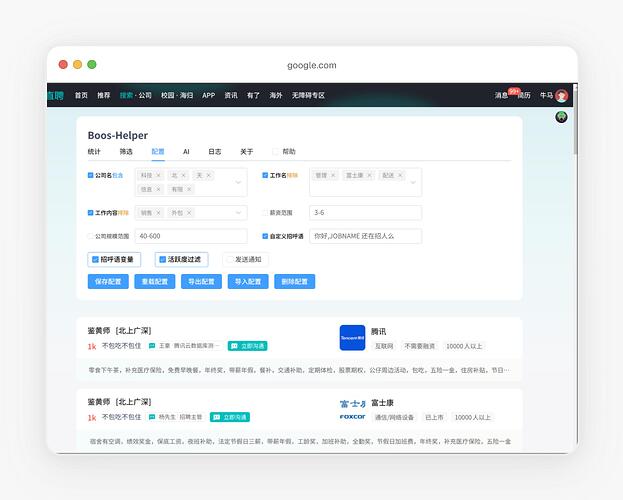Toggle the 工作名 checkbox
Image resolution: width=623 pixels, height=500 pixels.
pos(265,175)
